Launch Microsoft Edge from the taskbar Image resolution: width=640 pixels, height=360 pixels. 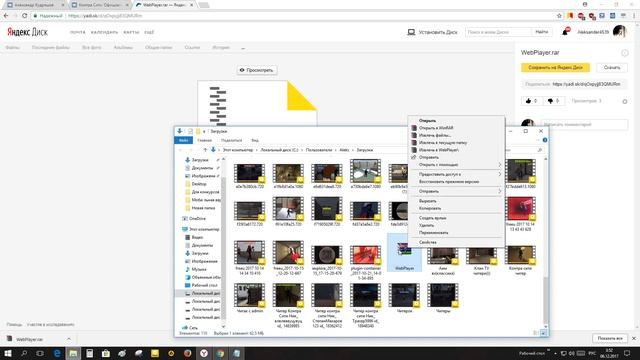click(57, 353)
